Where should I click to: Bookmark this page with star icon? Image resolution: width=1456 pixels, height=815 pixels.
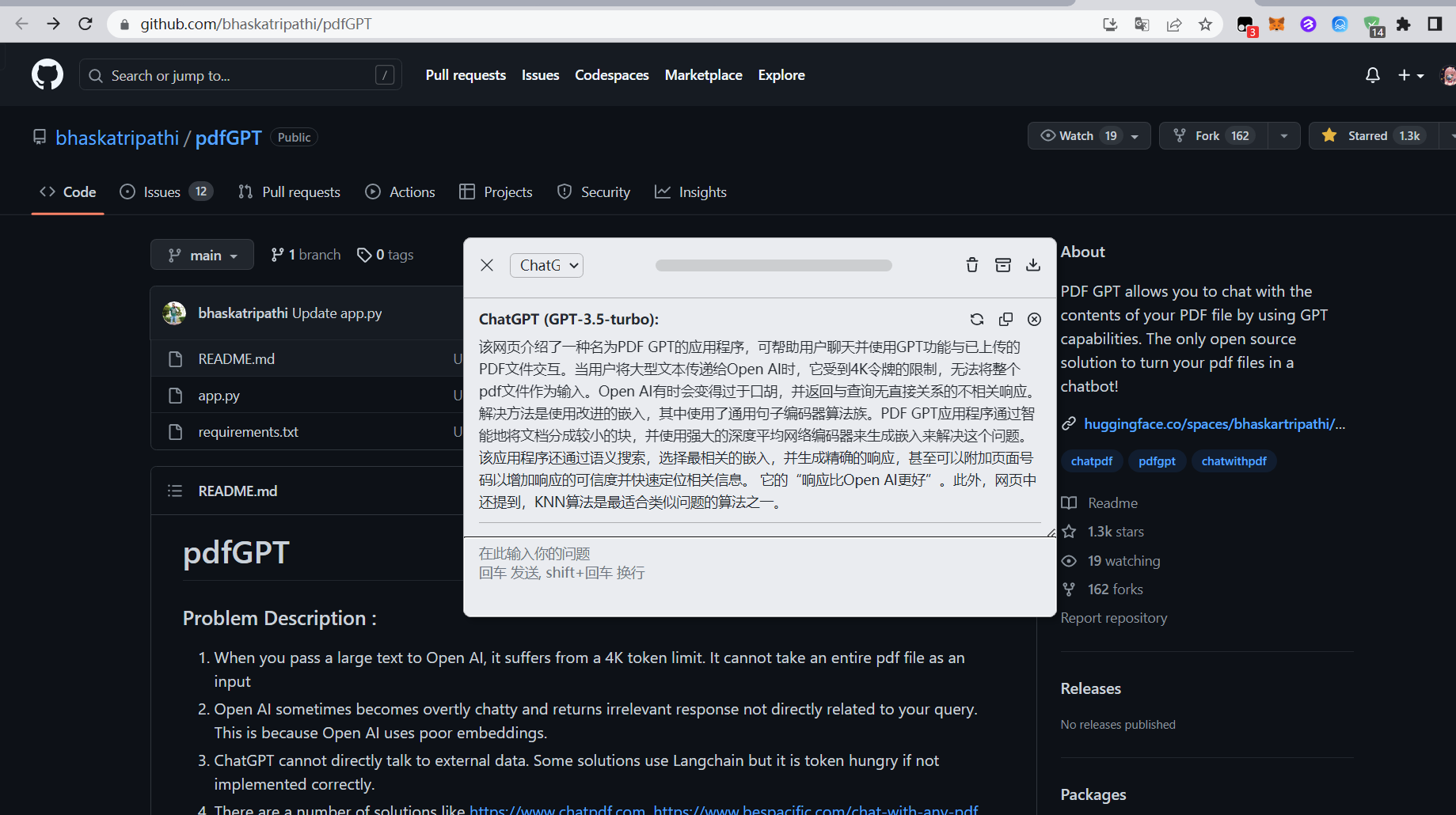1205,25
